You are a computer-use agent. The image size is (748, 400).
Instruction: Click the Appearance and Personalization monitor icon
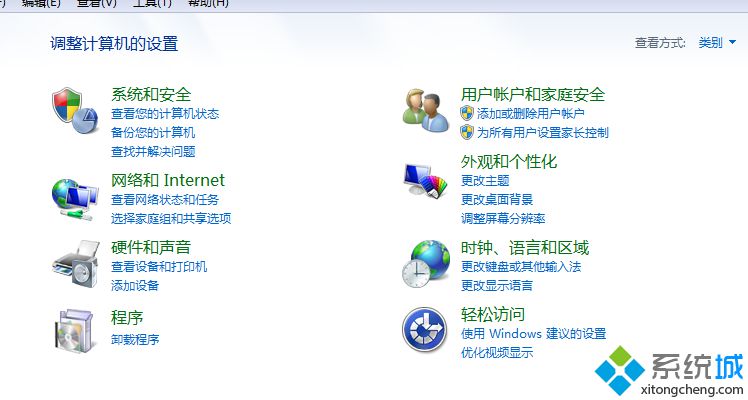425,180
